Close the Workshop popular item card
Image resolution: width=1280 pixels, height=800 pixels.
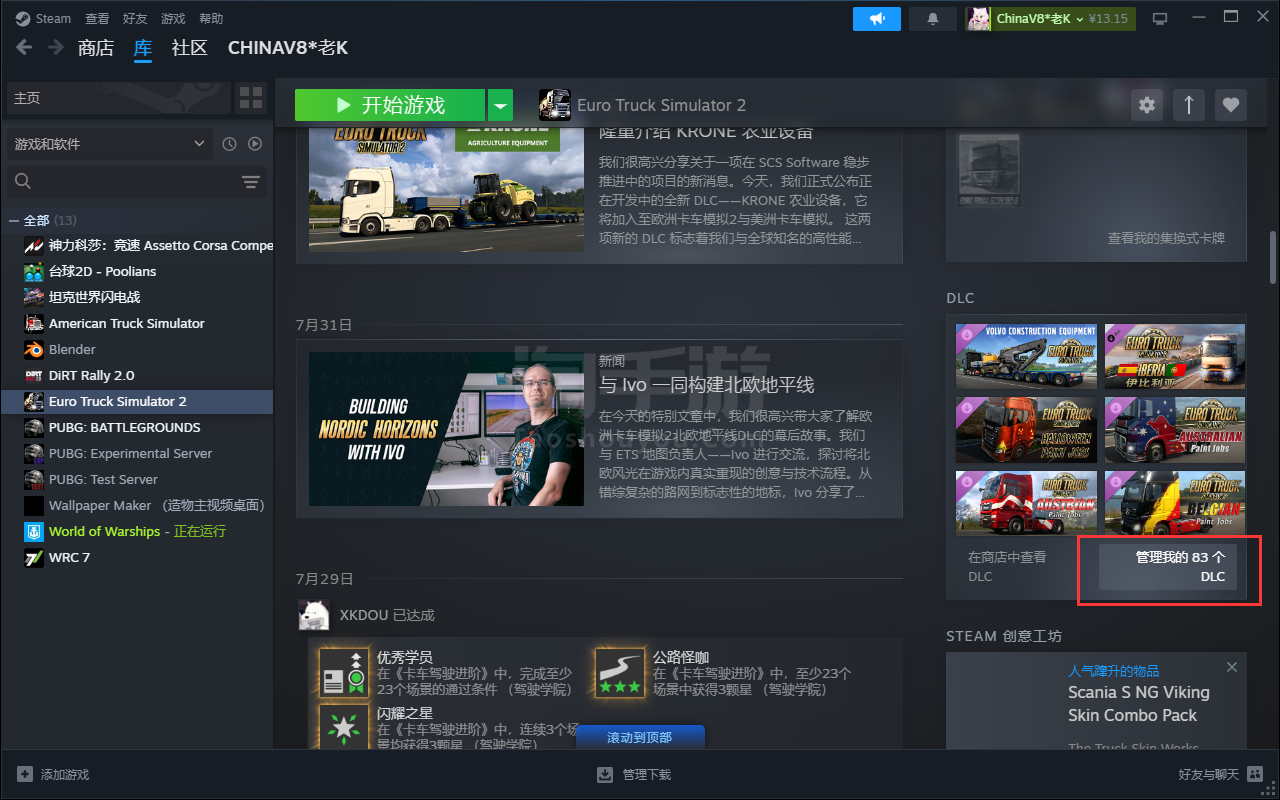(x=1232, y=667)
